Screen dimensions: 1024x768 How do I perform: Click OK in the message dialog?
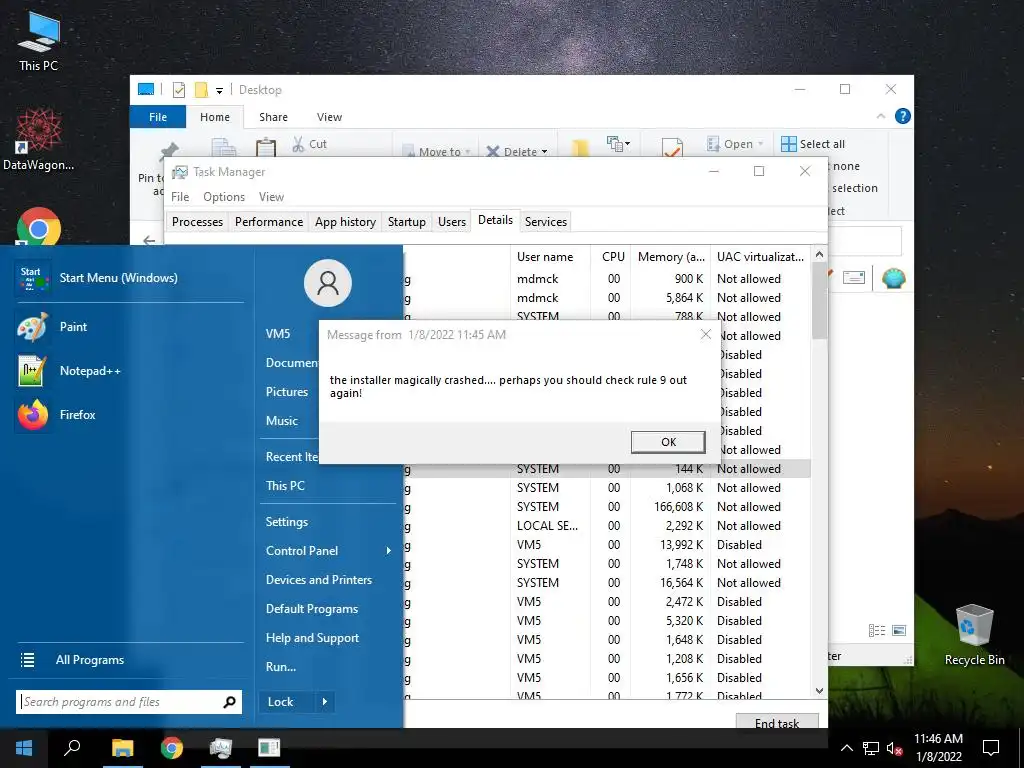[668, 442]
